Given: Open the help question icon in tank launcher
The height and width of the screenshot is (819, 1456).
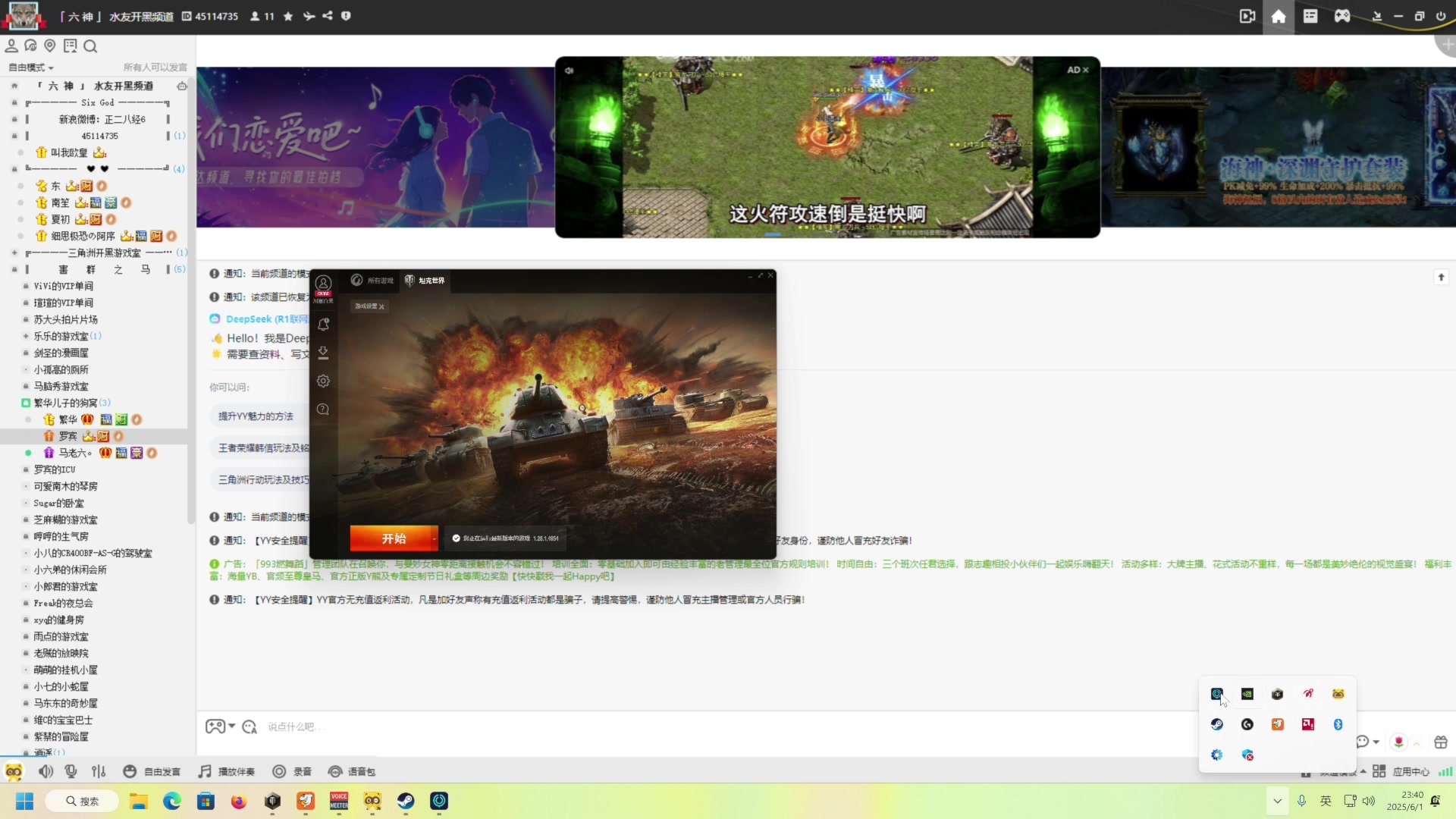Looking at the screenshot, I should tap(323, 409).
